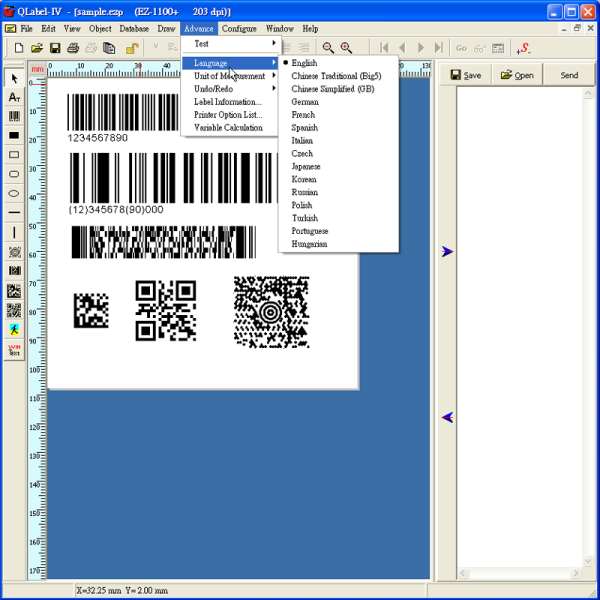The width and height of the screenshot is (600, 600).
Task: Select the horizontal line tool
Action: pos(14,212)
